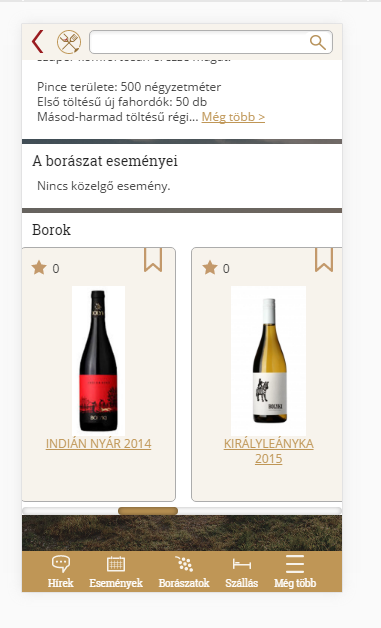Click the magnifier search icon

(317, 42)
